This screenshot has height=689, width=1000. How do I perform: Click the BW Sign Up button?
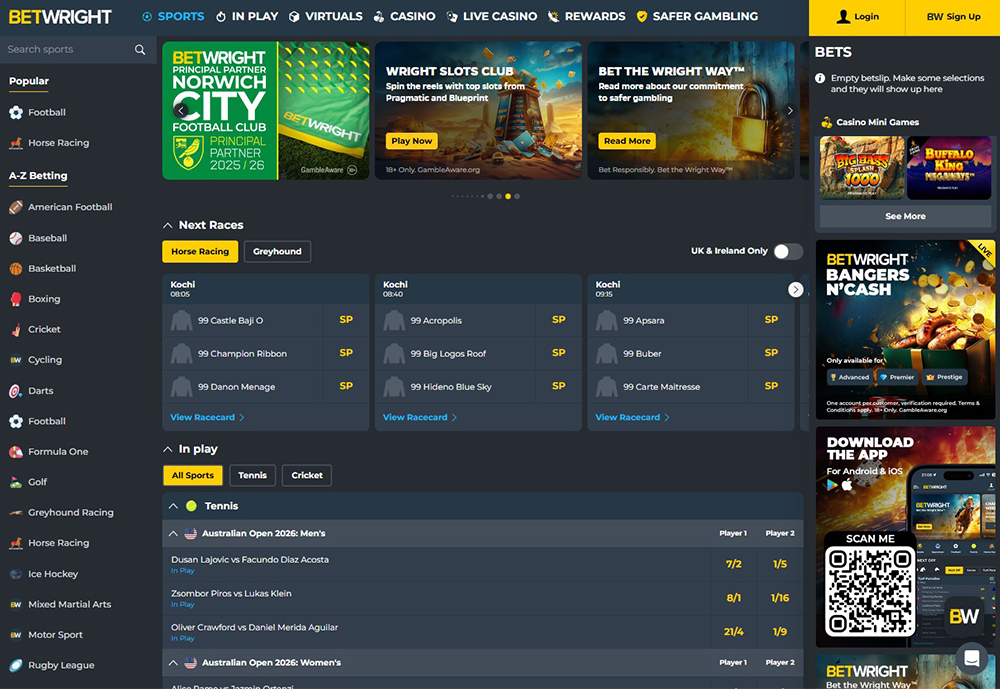click(x=952, y=17)
